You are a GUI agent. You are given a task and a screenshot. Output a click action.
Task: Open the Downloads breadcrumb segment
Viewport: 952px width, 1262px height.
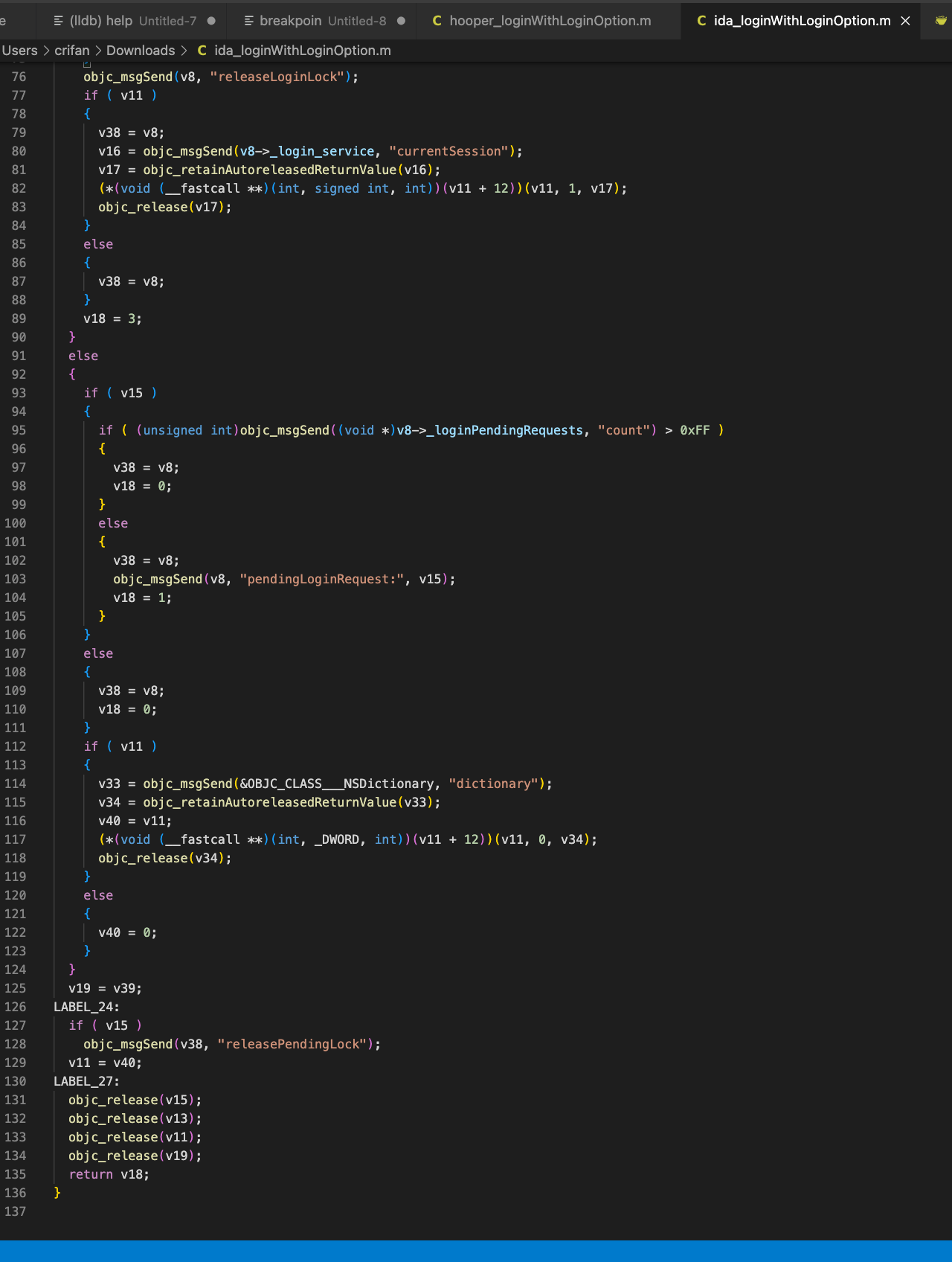141,51
